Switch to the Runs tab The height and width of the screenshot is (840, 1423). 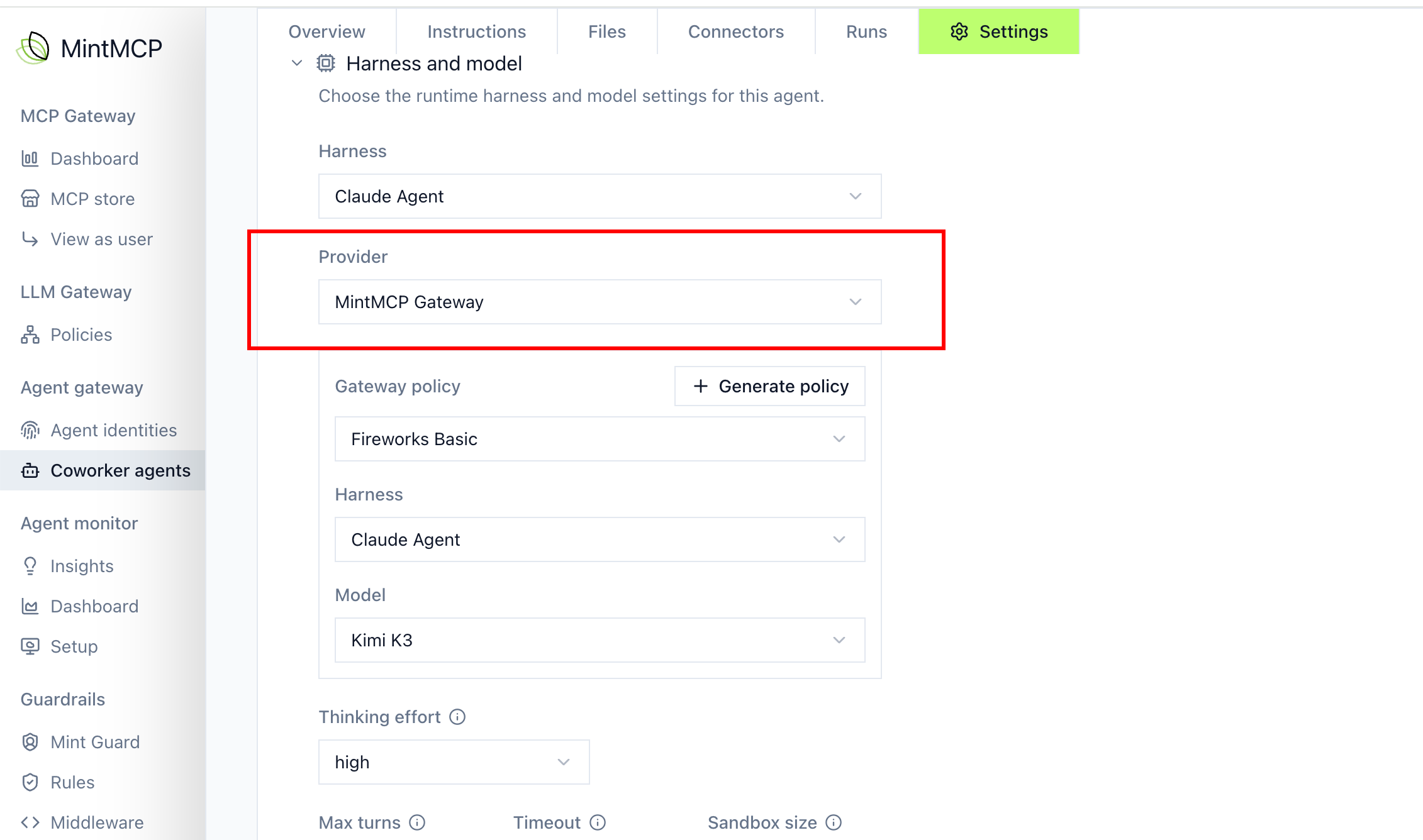tap(866, 31)
